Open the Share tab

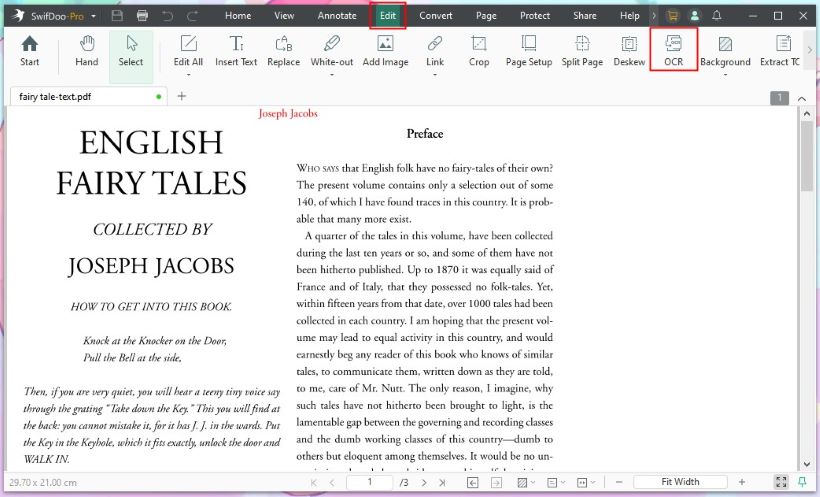click(x=585, y=16)
